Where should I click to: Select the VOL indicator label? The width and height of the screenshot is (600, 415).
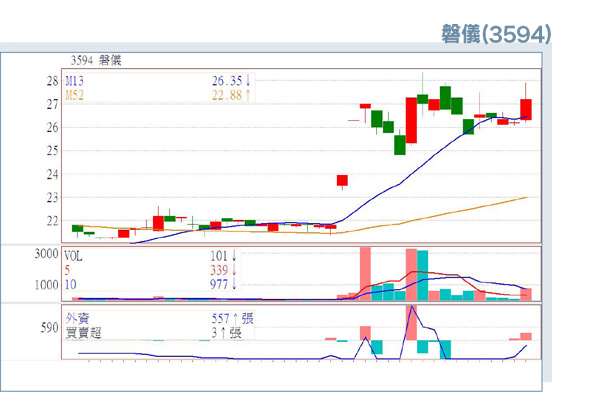pos(75,255)
